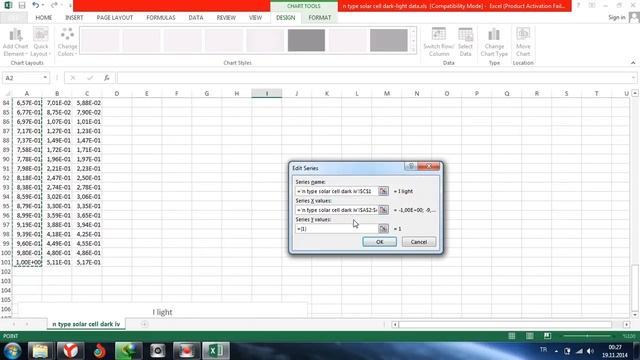This screenshot has width=640, height=360.
Task: Open File Explorer from taskbar
Action: [40, 351]
